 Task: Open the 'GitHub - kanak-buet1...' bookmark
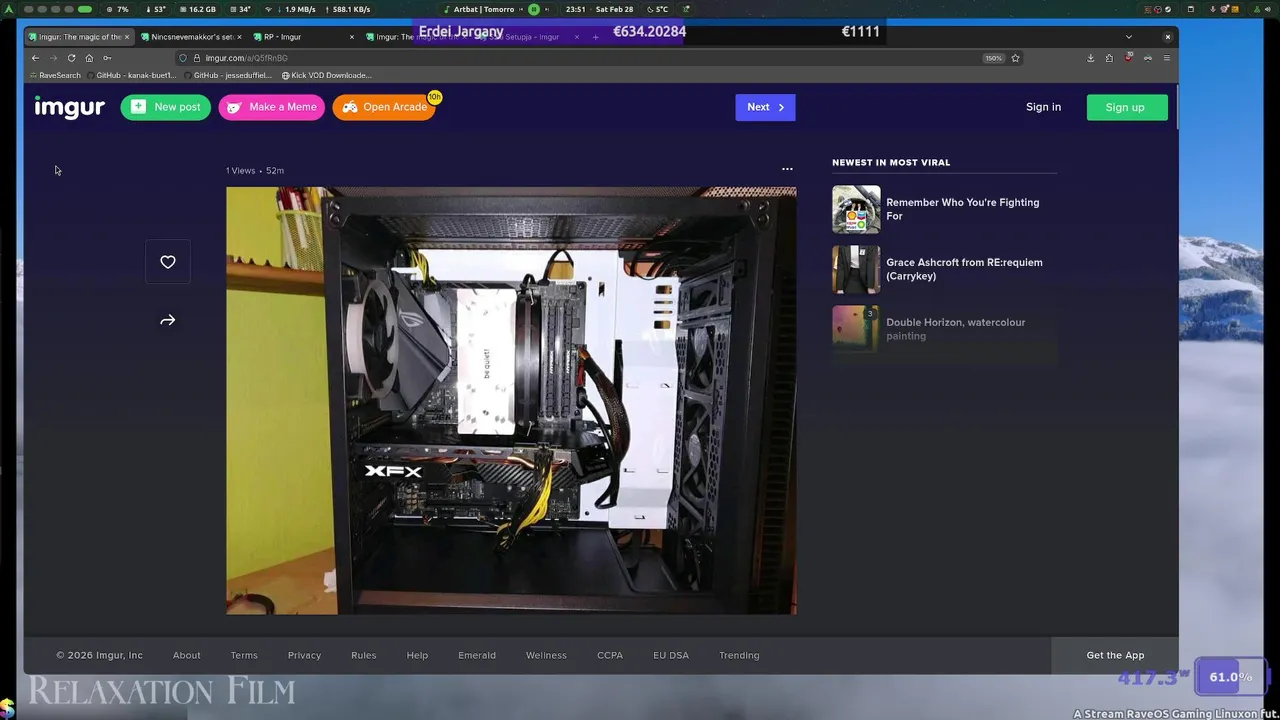131,75
